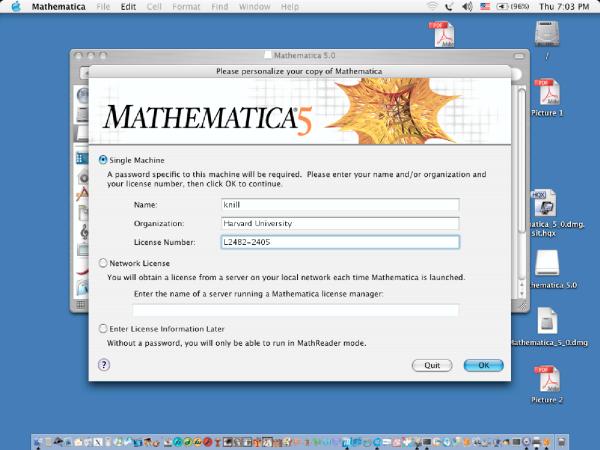The image size is (600, 450).
Task: Select the Single Machine radio option
Action: (103, 160)
